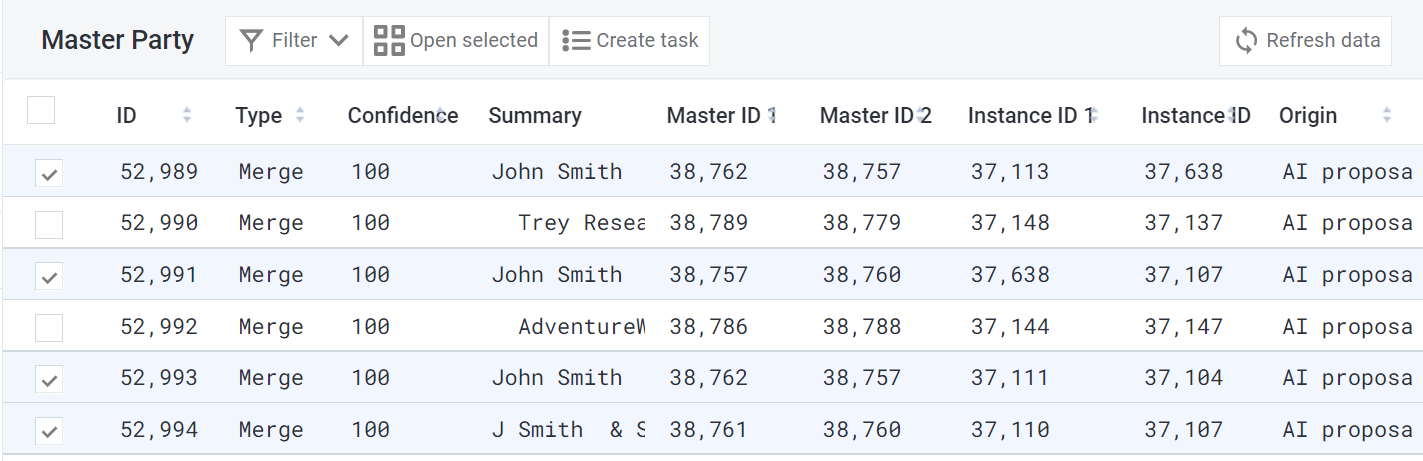The width and height of the screenshot is (1423, 461).
Task: Select the checkbox for row 52,992
Action: pyautogui.click(x=49, y=327)
